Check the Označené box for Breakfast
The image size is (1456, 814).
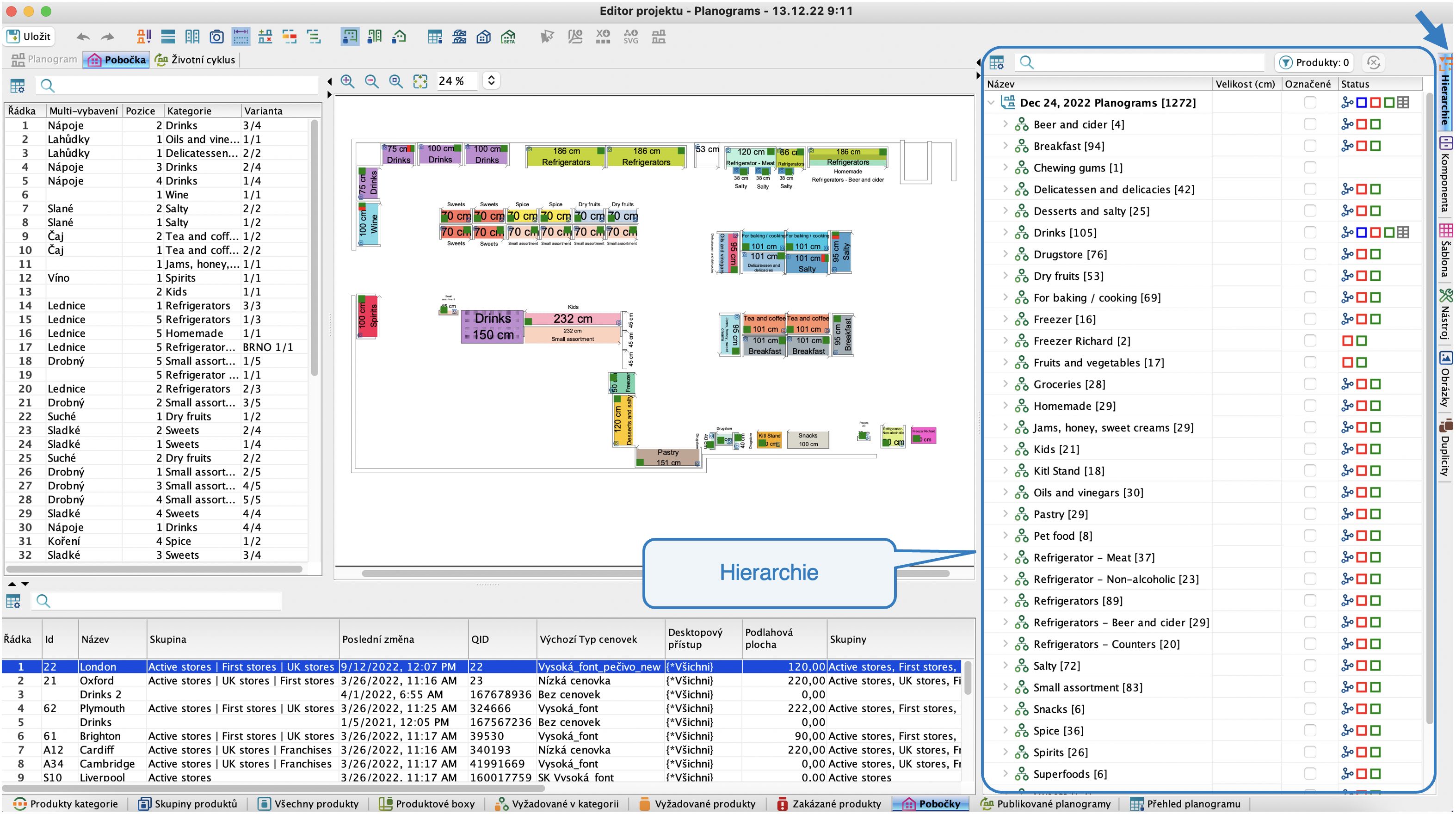(1309, 146)
